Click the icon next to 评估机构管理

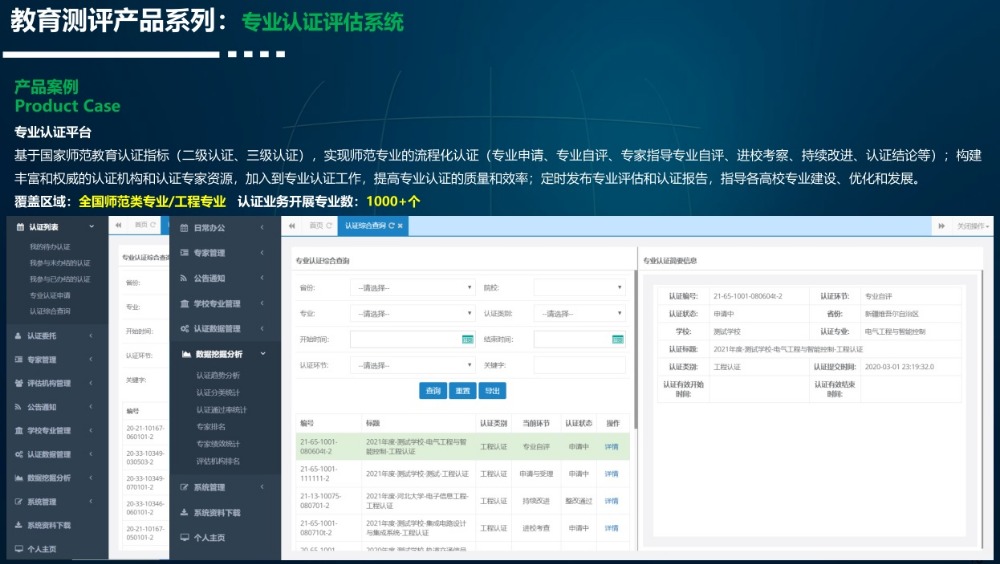[20, 383]
